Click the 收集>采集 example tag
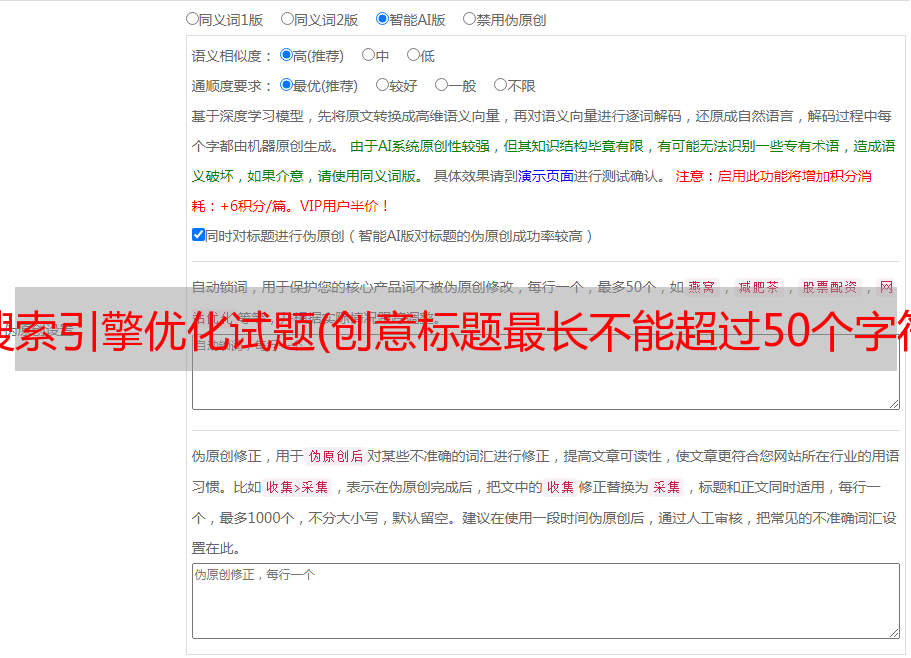 (x=297, y=487)
